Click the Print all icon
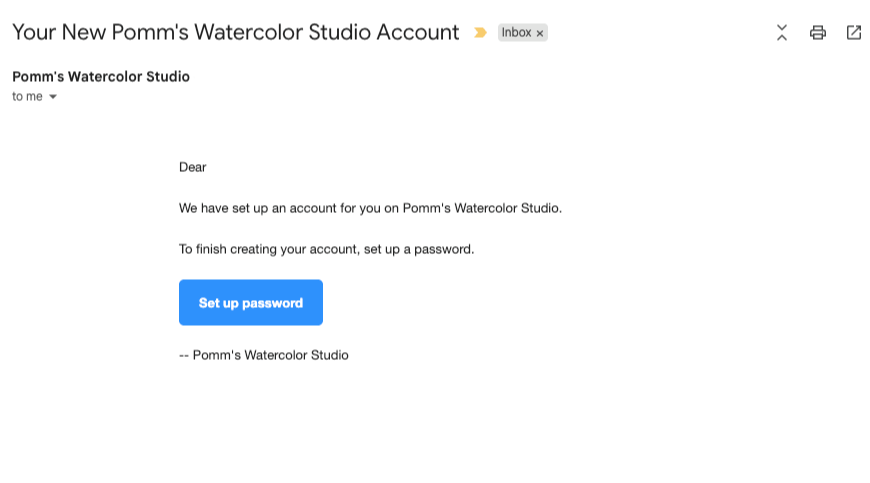The height and width of the screenshot is (483, 870). click(x=818, y=32)
